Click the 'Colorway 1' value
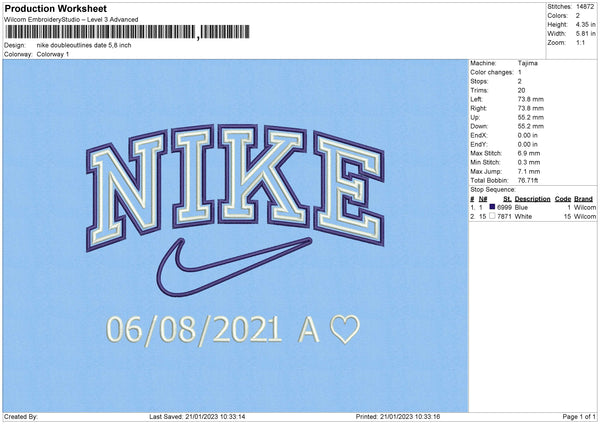This screenshot has height=424, width=600. (x=53, y=54)
